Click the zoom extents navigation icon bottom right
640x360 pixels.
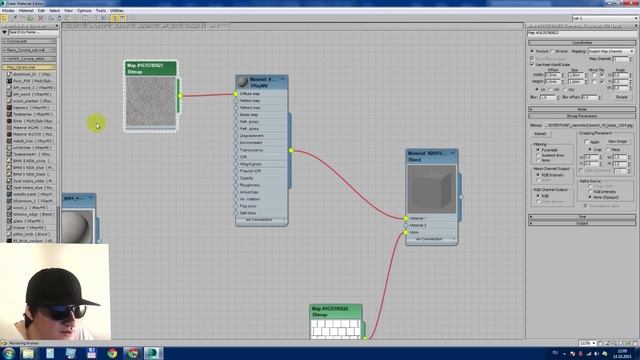coord(621,343)
